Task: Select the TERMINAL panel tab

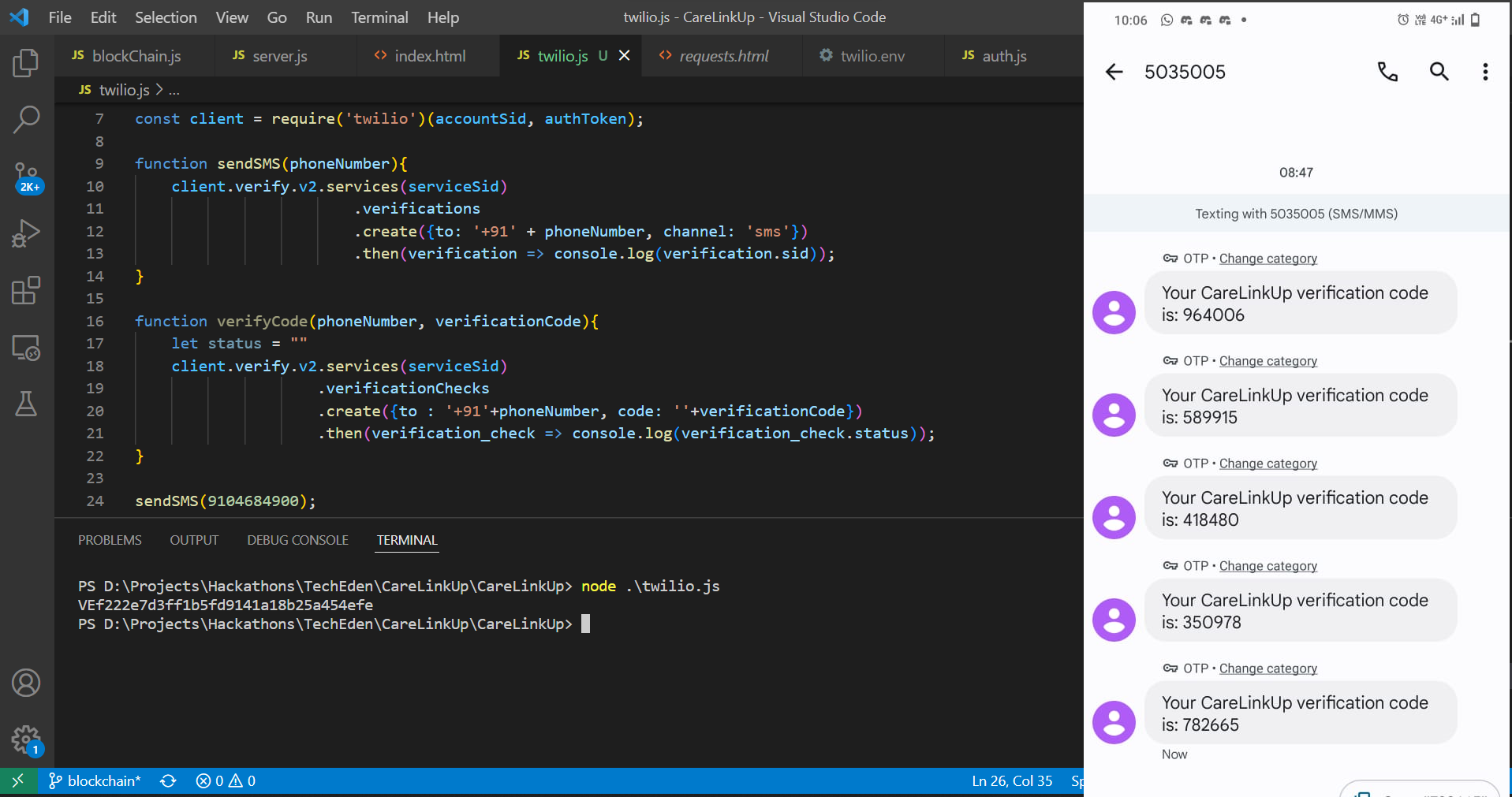Action: click(x=406, y=540)
